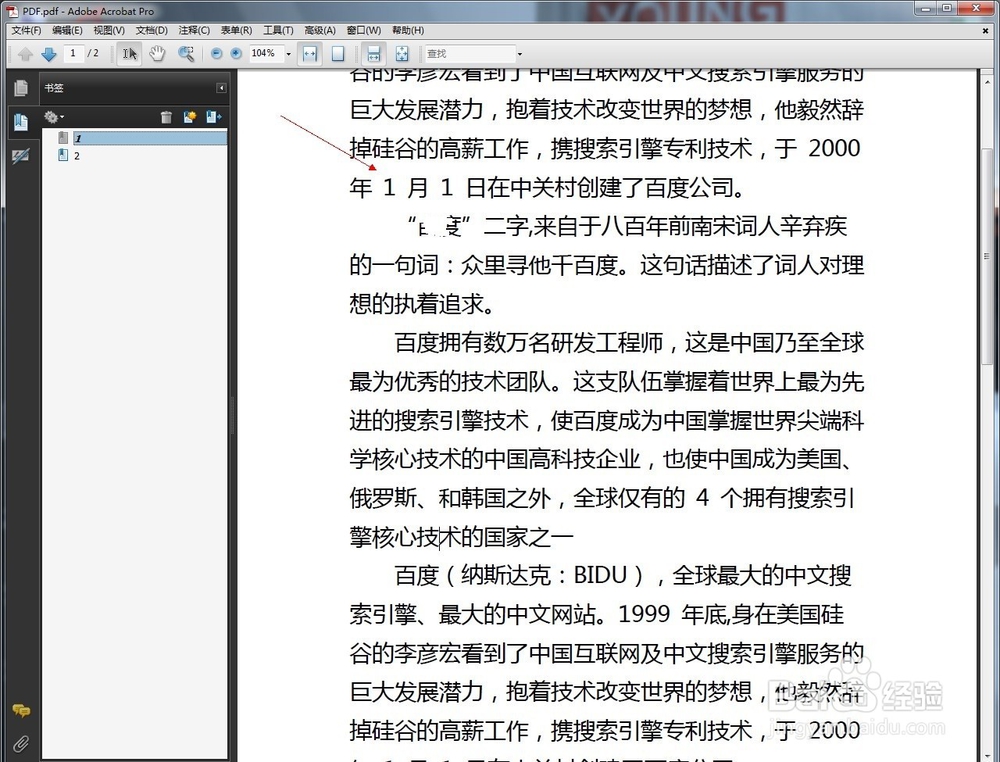Click the Acrobat icon in title bar
1000x762 pixels.
click(x=12, y=11)
